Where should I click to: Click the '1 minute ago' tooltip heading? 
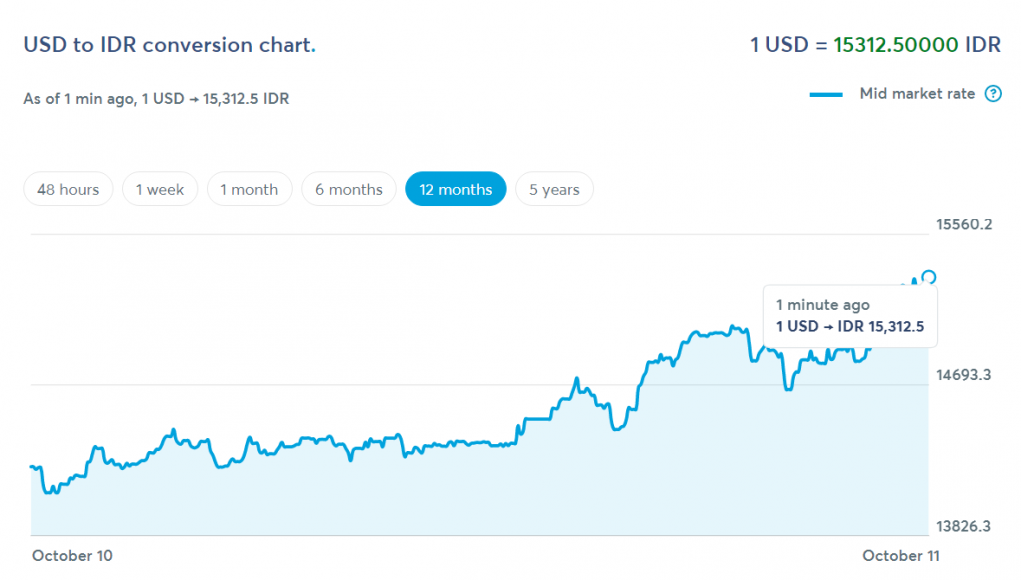tap(823, 305)
